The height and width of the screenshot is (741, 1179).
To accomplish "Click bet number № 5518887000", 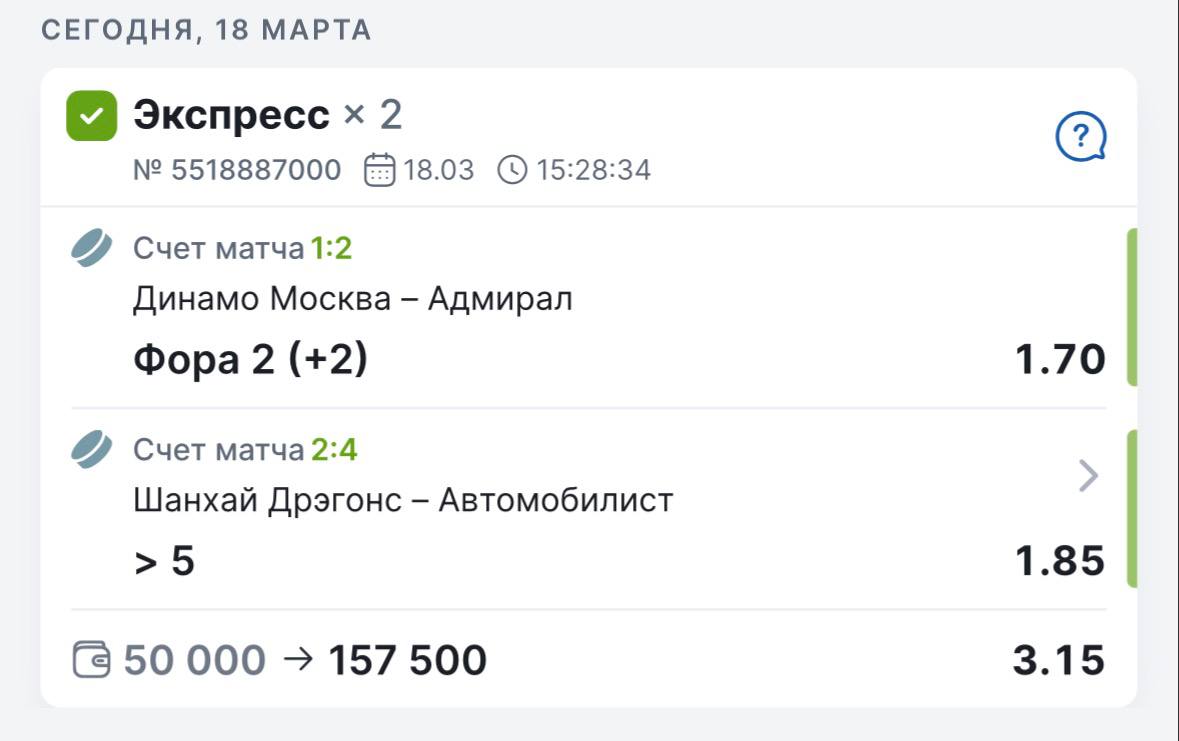I will pyautogui.click(x=237, y=170).
